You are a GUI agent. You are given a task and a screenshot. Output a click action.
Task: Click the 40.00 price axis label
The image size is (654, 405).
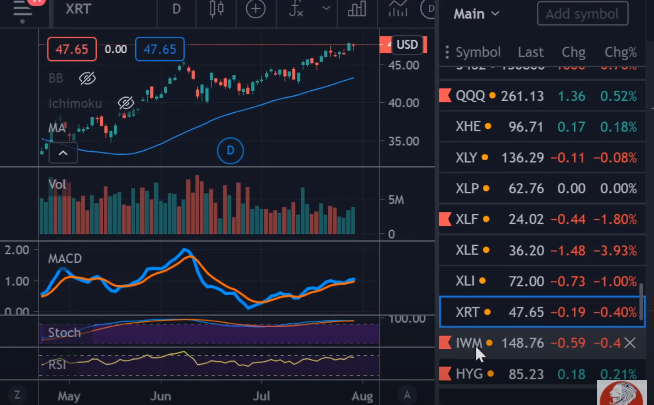pos(403,103)
